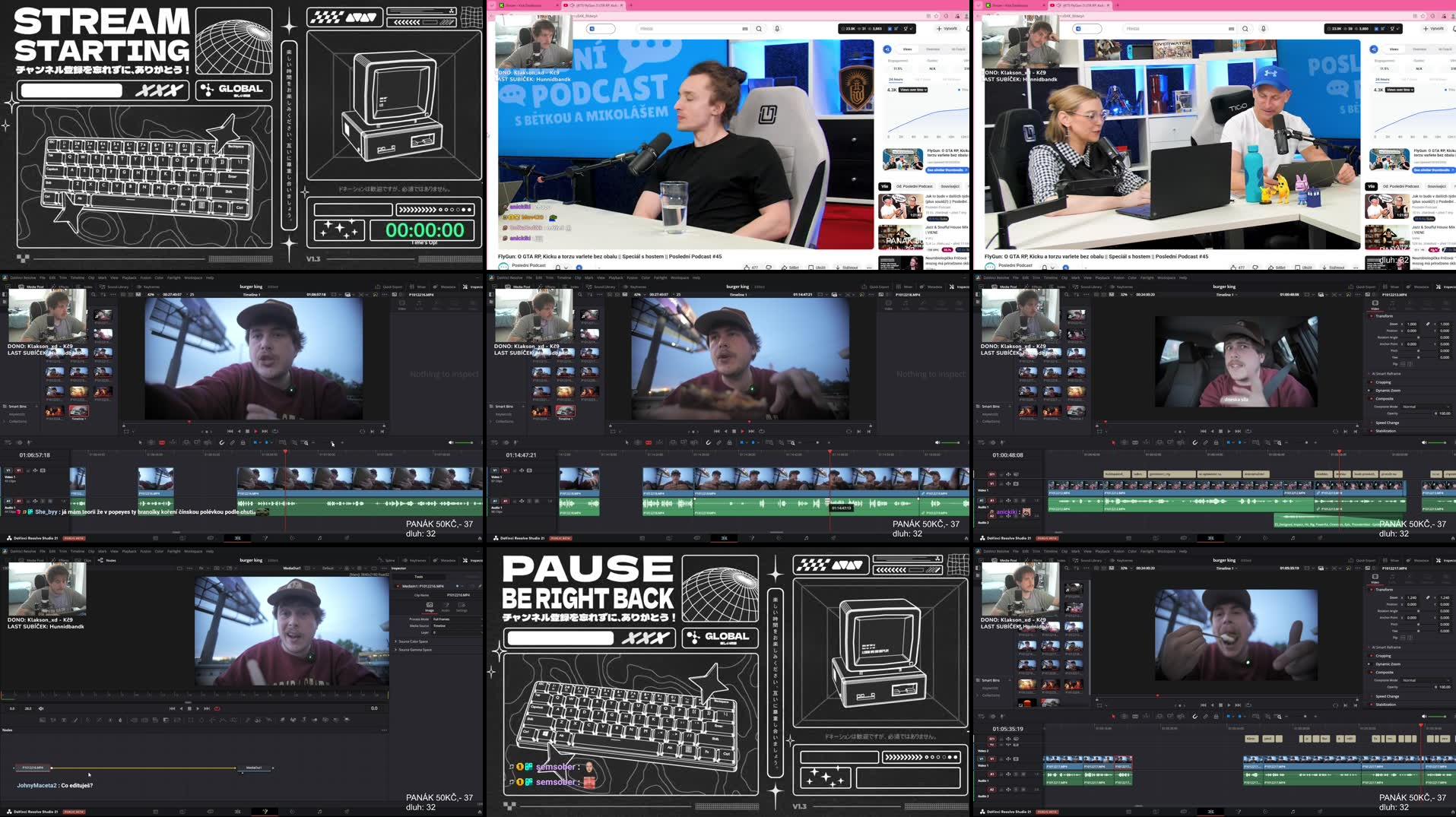Screen dimensions: 1456x817
Task: Click Vytvořit button in the man-podcast frame
Action: [948, 29]
